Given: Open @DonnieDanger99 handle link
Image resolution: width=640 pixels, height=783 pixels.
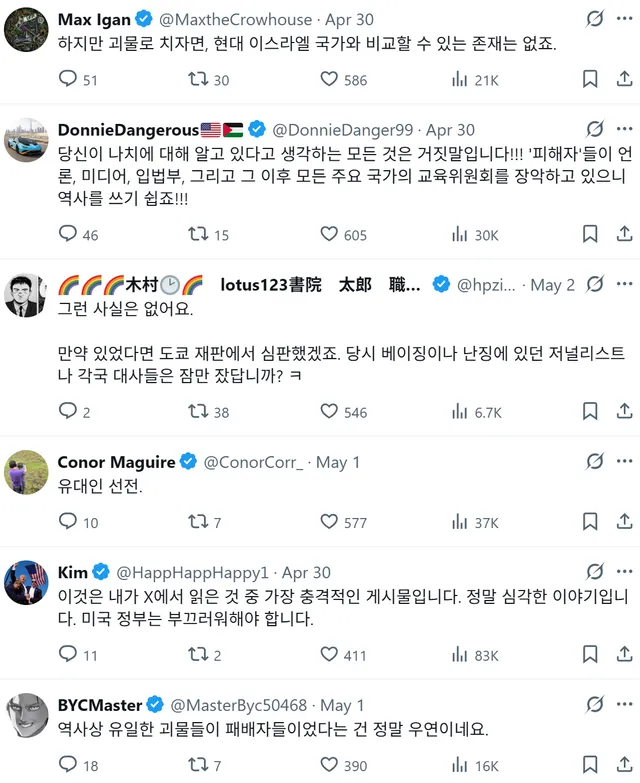Looking at the screenshot, I should coord(342,129).
